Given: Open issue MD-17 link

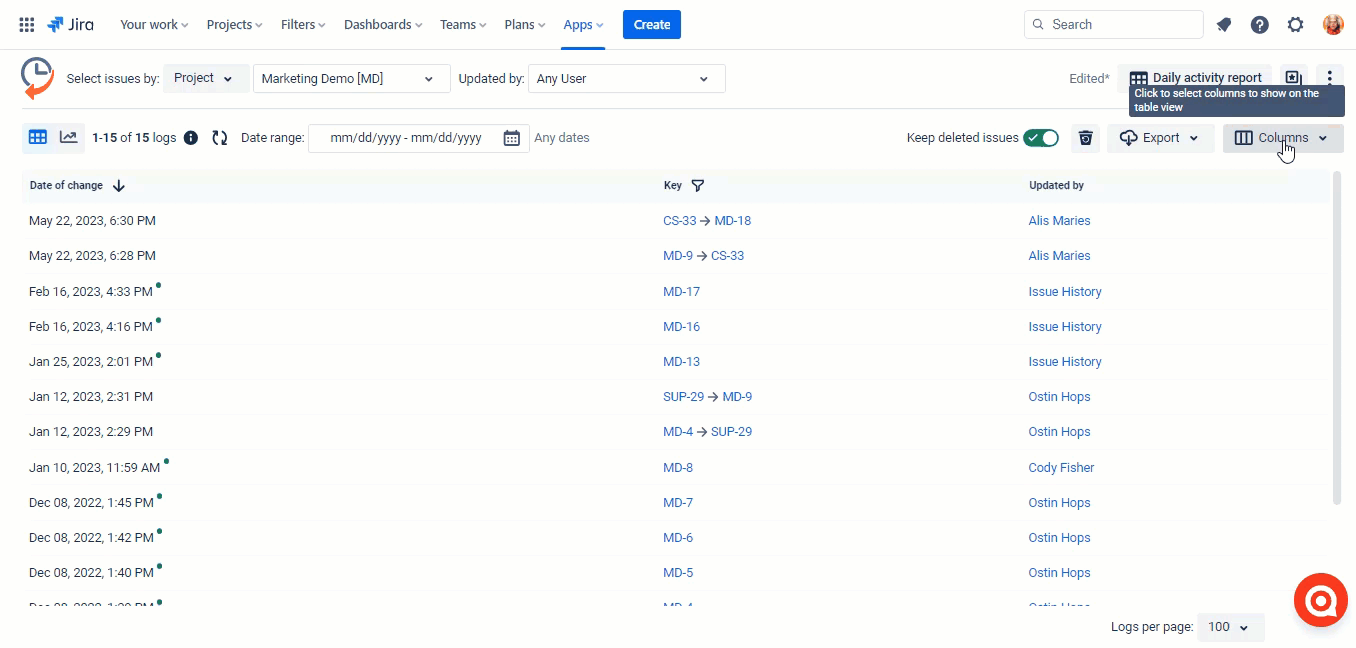Looking at the screenshot, I should pos(681,292).
